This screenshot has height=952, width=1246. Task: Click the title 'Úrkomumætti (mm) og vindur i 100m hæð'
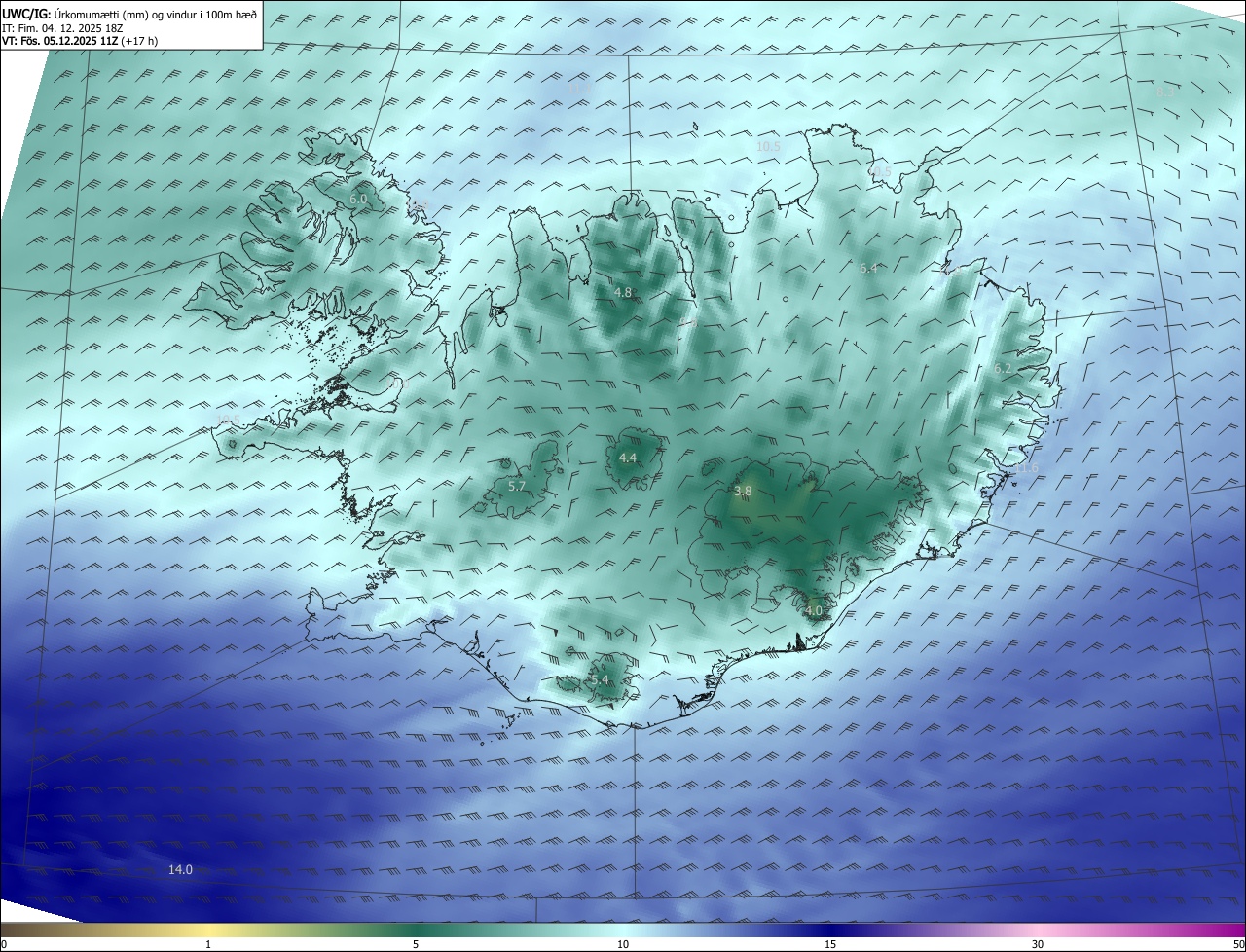[156, 15]
